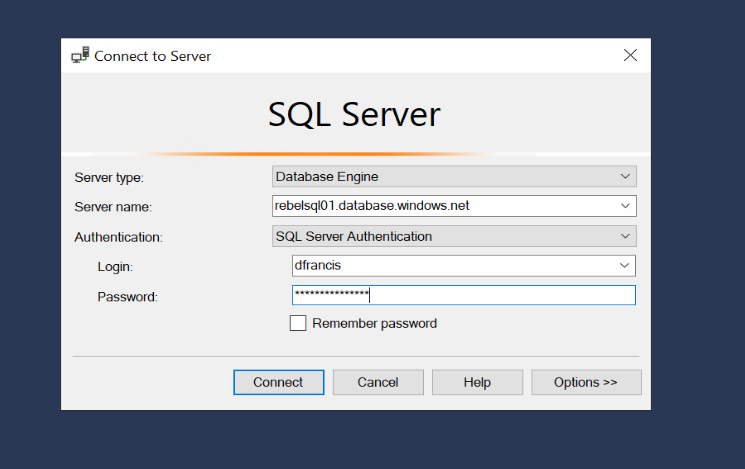The image size is (745, 469).
Task: Open Help for the connection dialog
Action: 478,382
